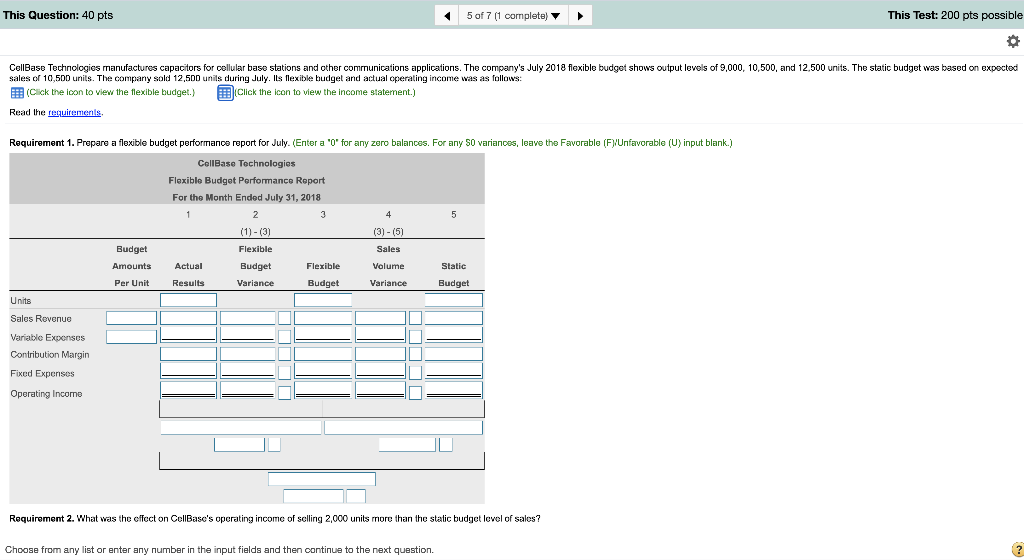The height and width of the screenshot is (560, 1024).
Task: Open the settings gear icon
Action: pyautogui.click(x=1013, y=41)
